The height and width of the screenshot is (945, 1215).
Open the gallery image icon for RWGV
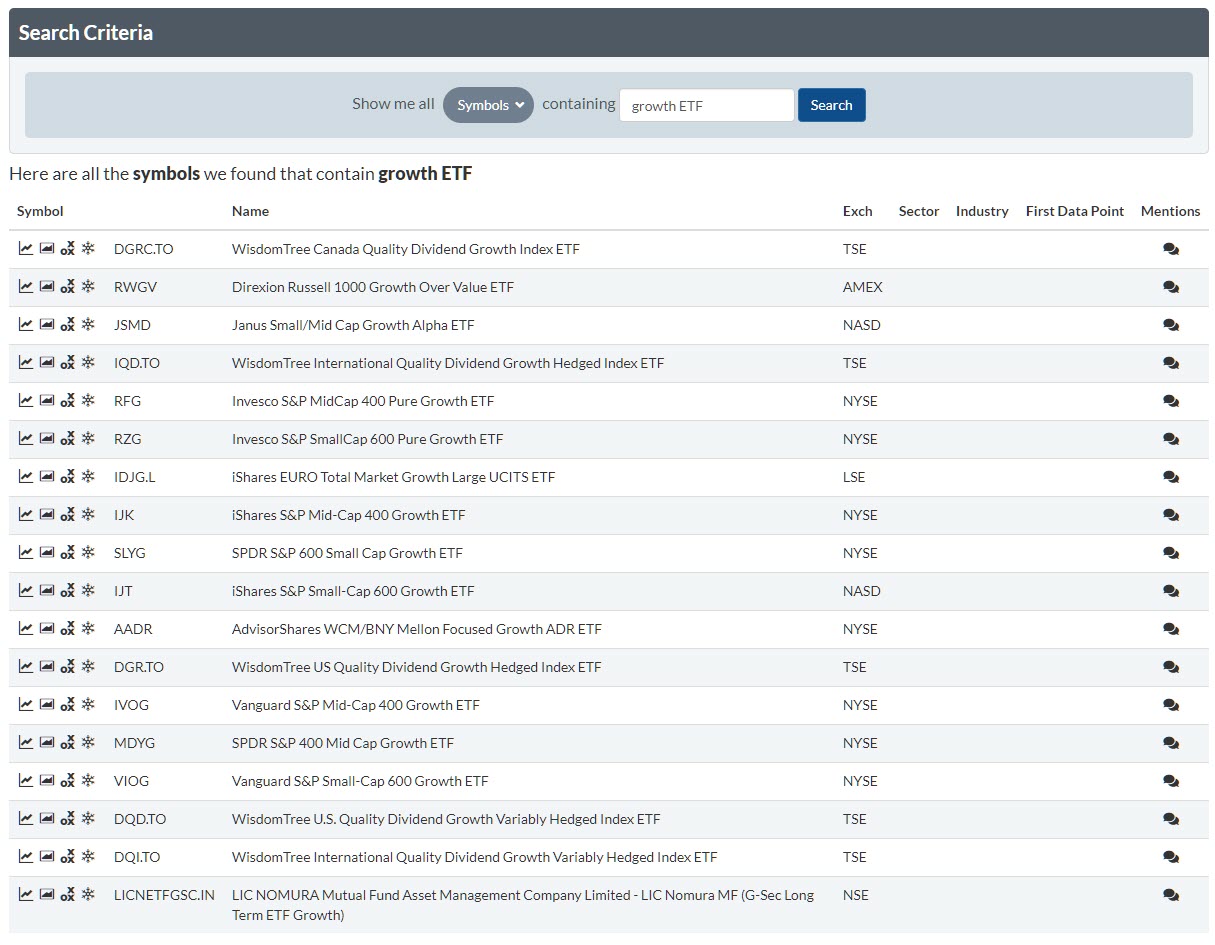[x=47, y=286]
